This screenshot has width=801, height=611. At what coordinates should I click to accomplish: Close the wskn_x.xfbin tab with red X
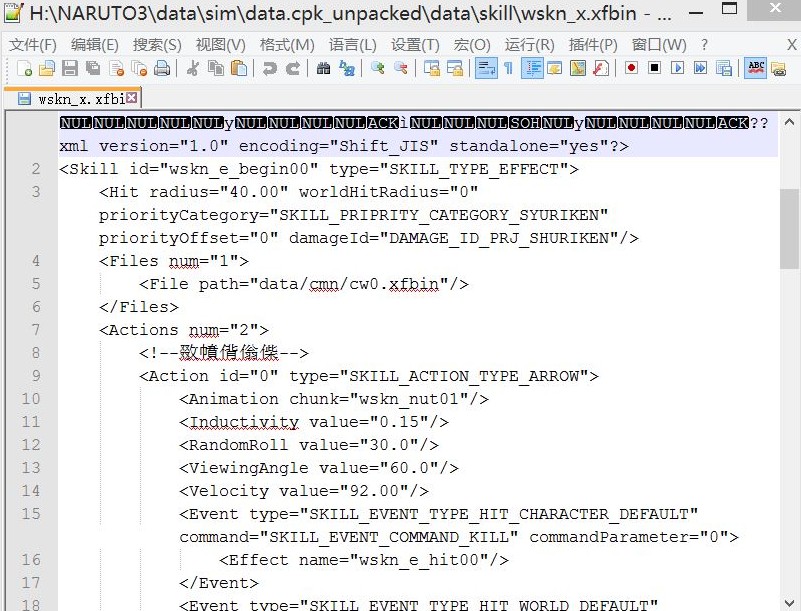tap(132, 97)
